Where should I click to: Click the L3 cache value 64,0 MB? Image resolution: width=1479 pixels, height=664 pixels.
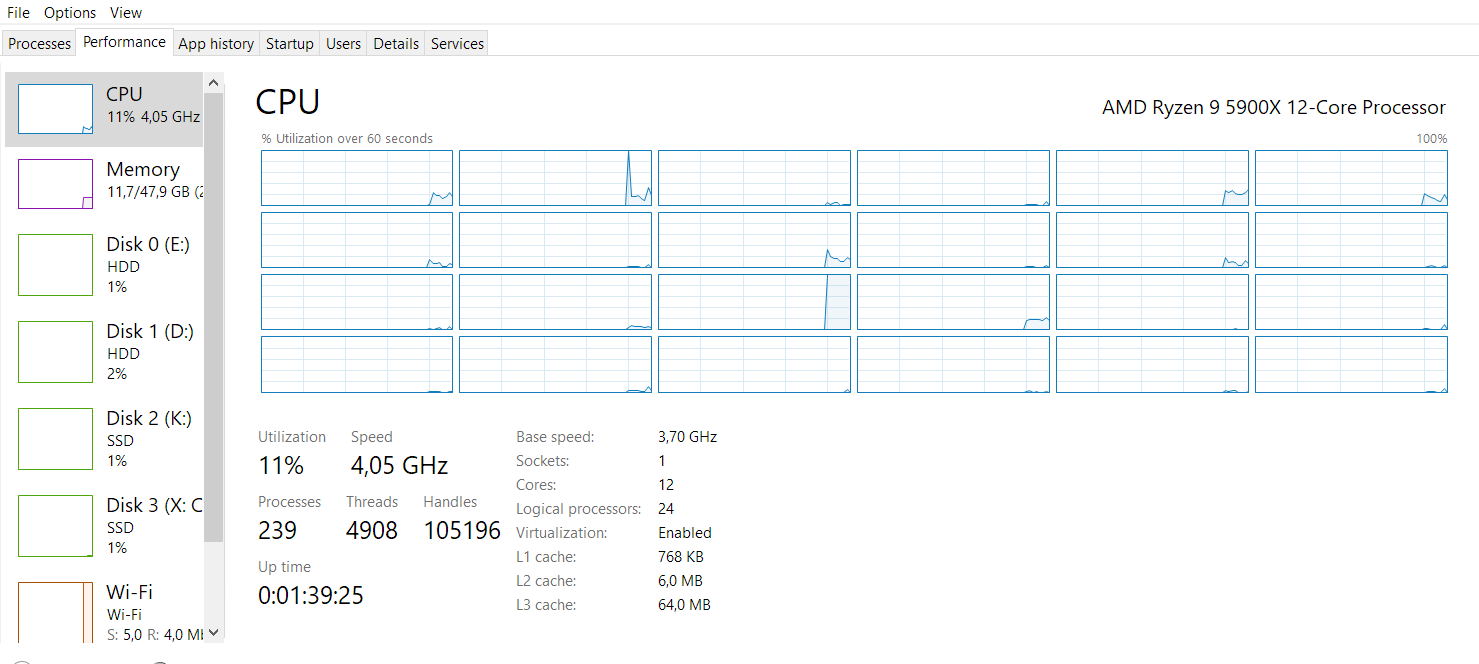(x=685, y=605)
